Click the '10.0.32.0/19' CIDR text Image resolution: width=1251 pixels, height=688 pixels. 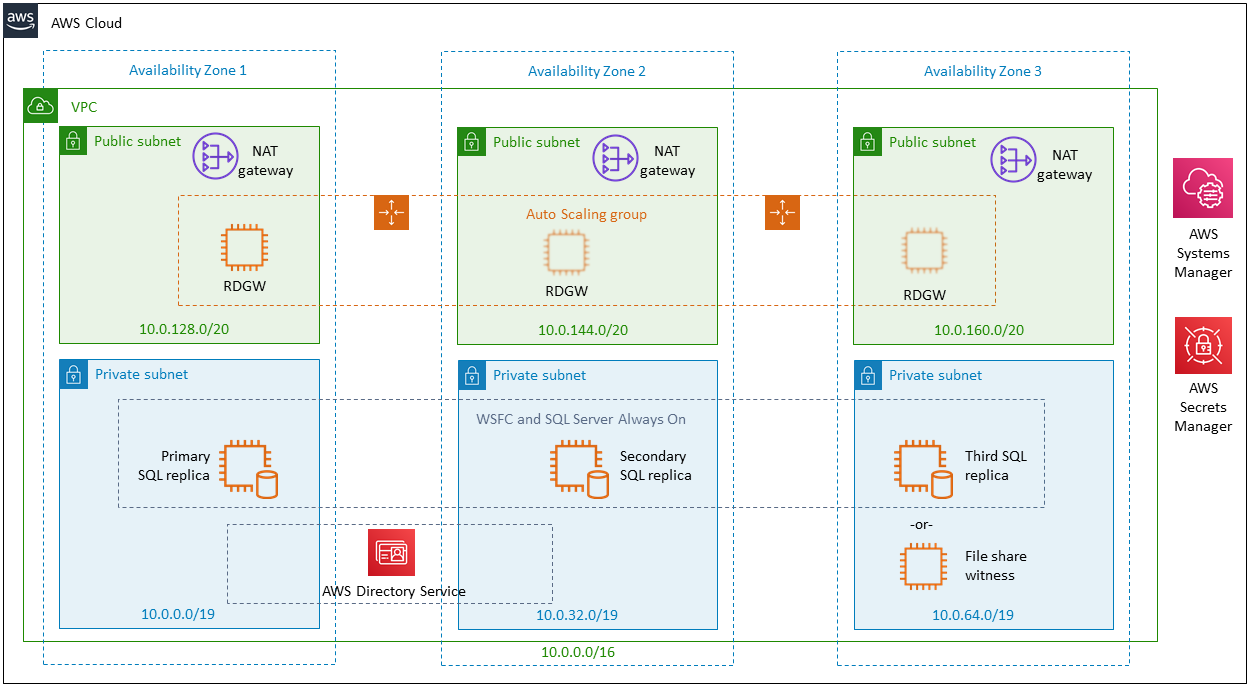pyautogui.click(x=577, y=615)
